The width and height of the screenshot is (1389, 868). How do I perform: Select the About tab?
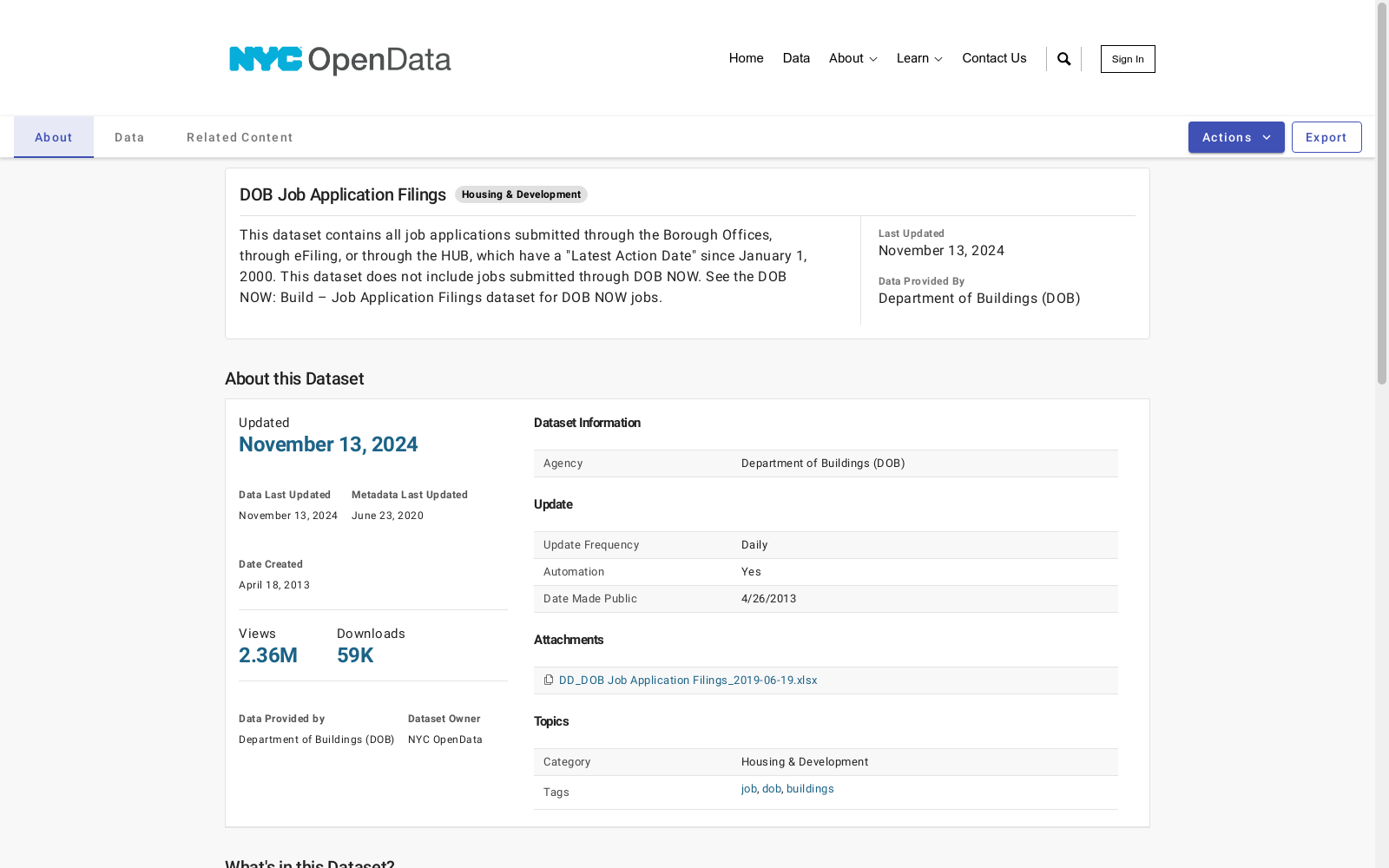tap(54, 137)
